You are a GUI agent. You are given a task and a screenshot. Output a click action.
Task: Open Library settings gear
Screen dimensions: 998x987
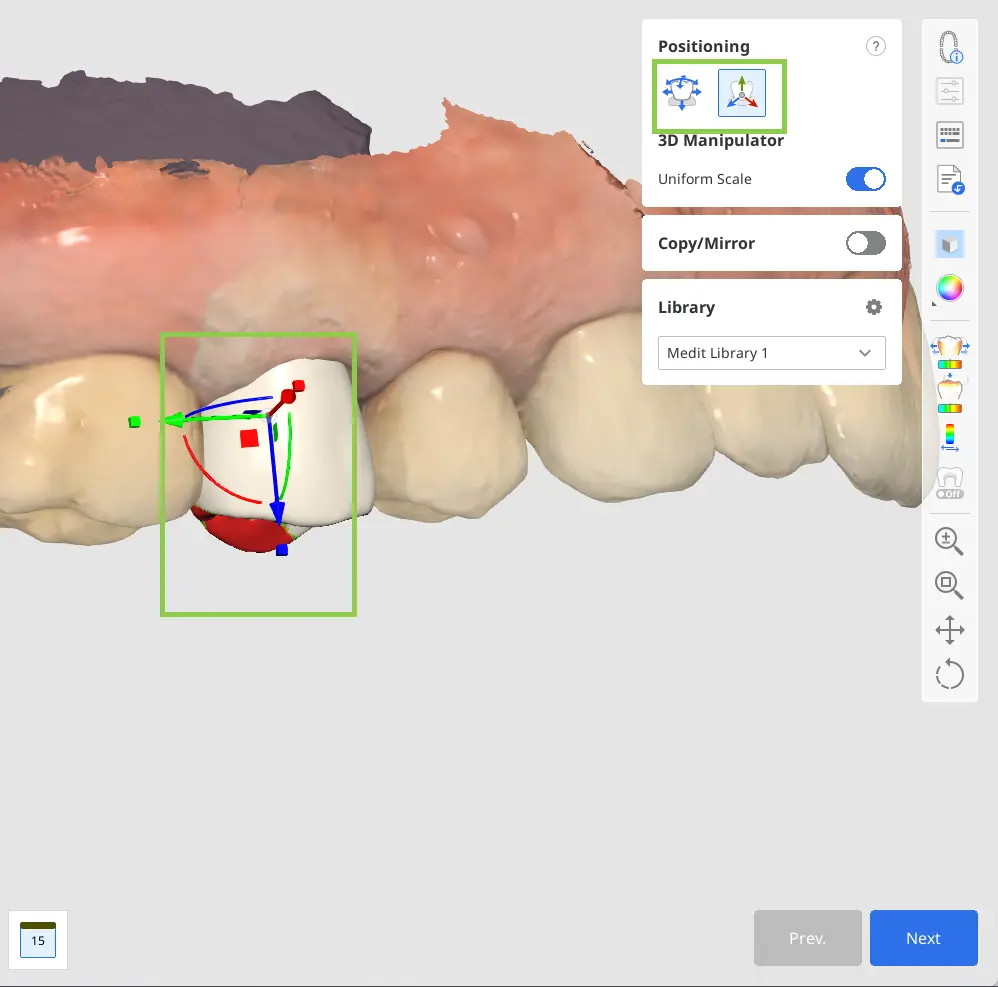click(x=874, y=307)
